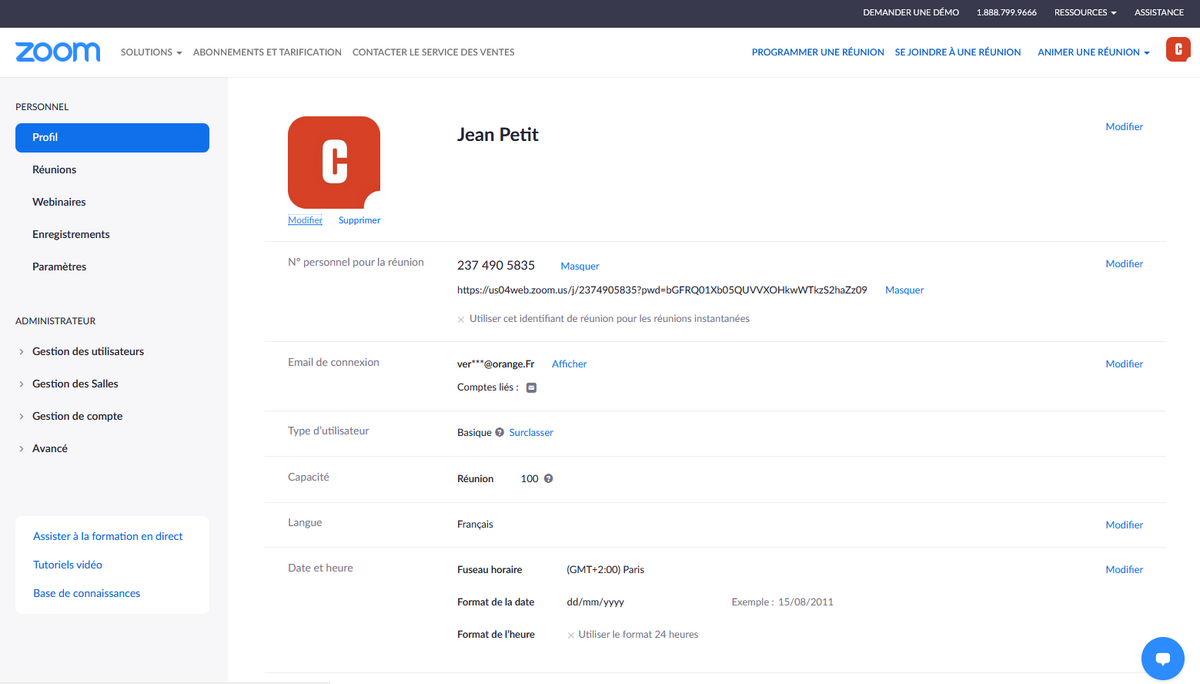The height and width of the screenshot is (684, 1200).
Task: Open Webinaires in the sidebar
Action: tap(59, 202)
